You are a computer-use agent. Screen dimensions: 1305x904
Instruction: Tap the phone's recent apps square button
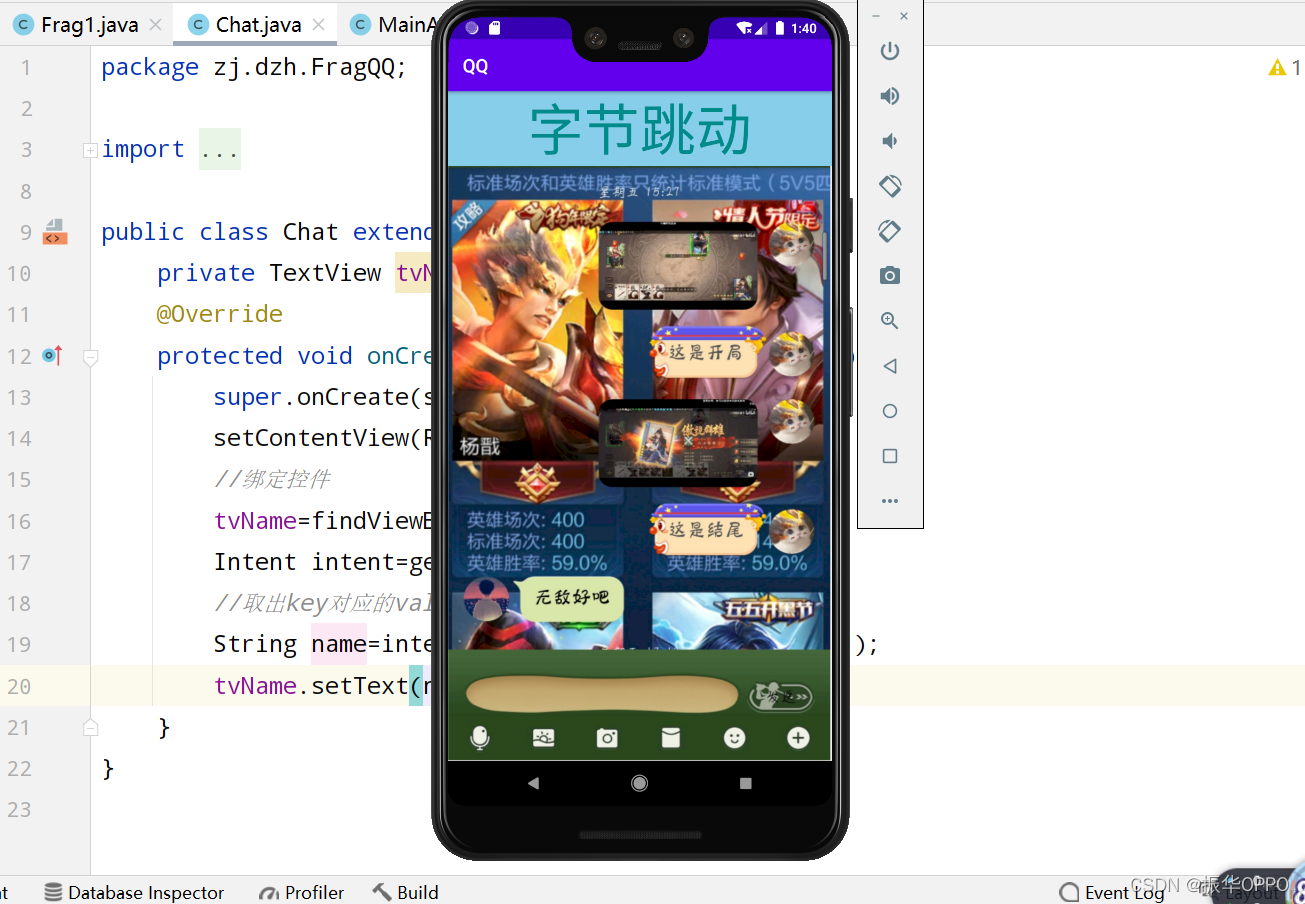click(746, 783)
